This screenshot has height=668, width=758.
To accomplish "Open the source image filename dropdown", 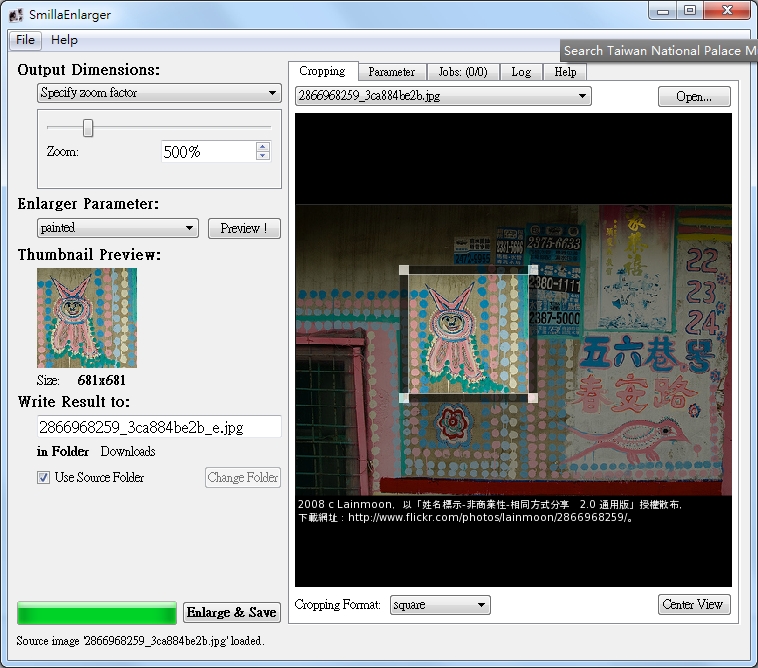I will click(x=443, y=96).
